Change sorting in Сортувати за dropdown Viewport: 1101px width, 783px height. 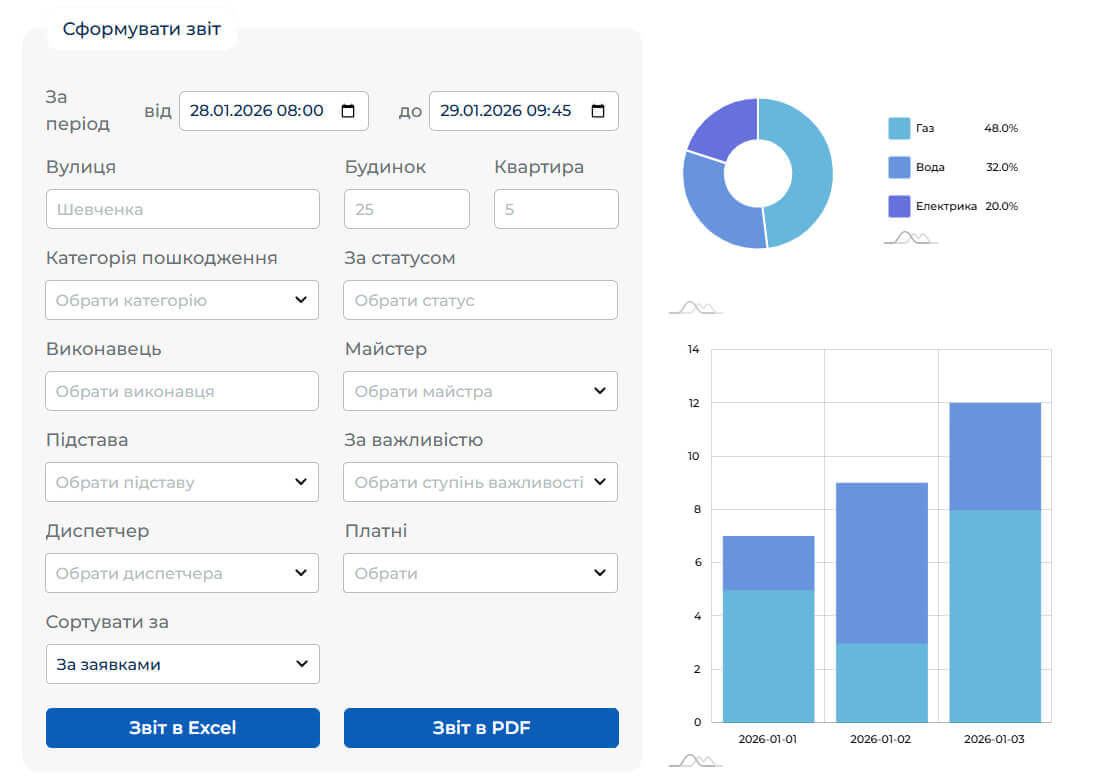coord(182,664)
